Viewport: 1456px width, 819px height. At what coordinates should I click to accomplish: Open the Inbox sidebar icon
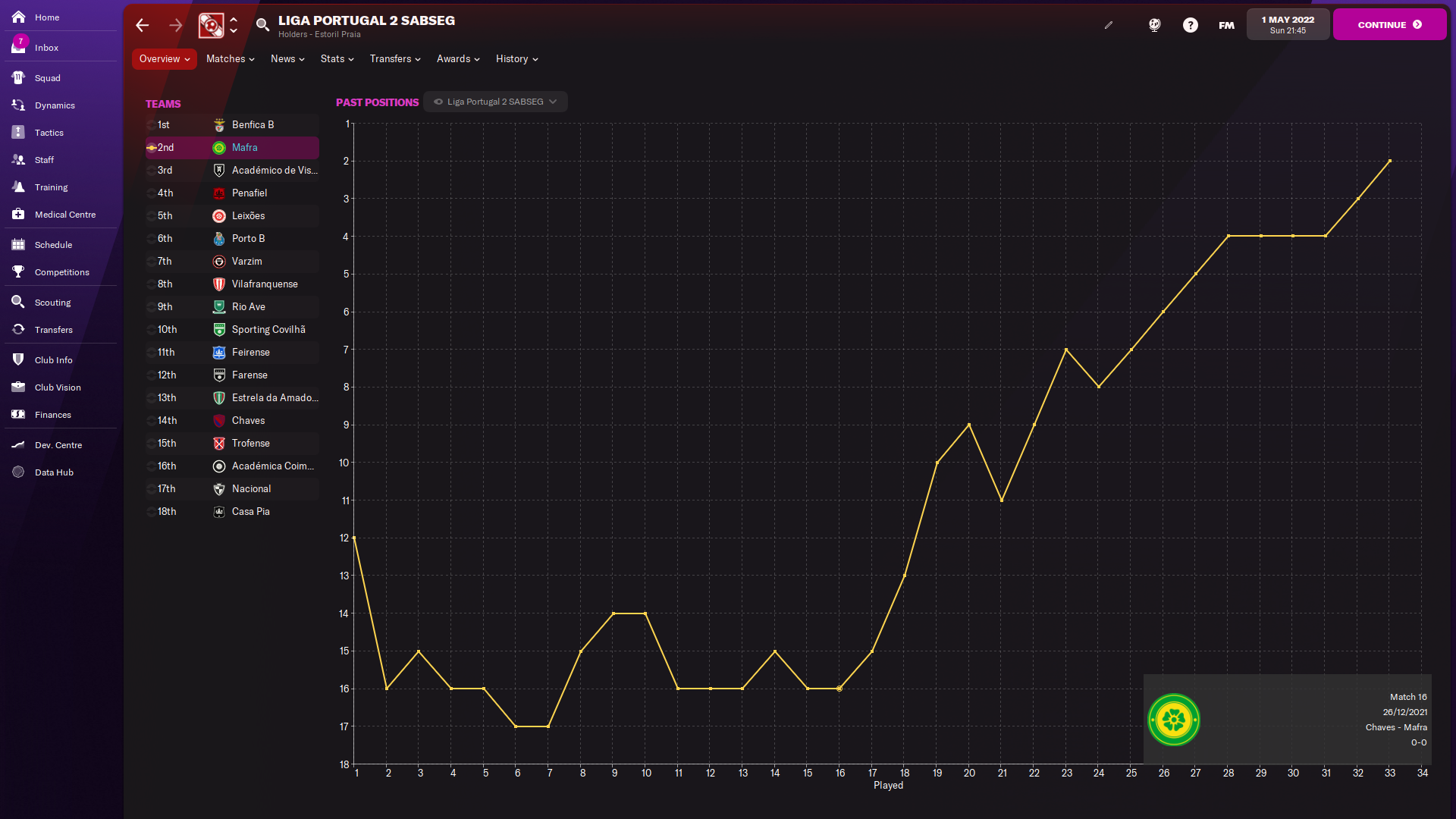click(x=19, y=47)
